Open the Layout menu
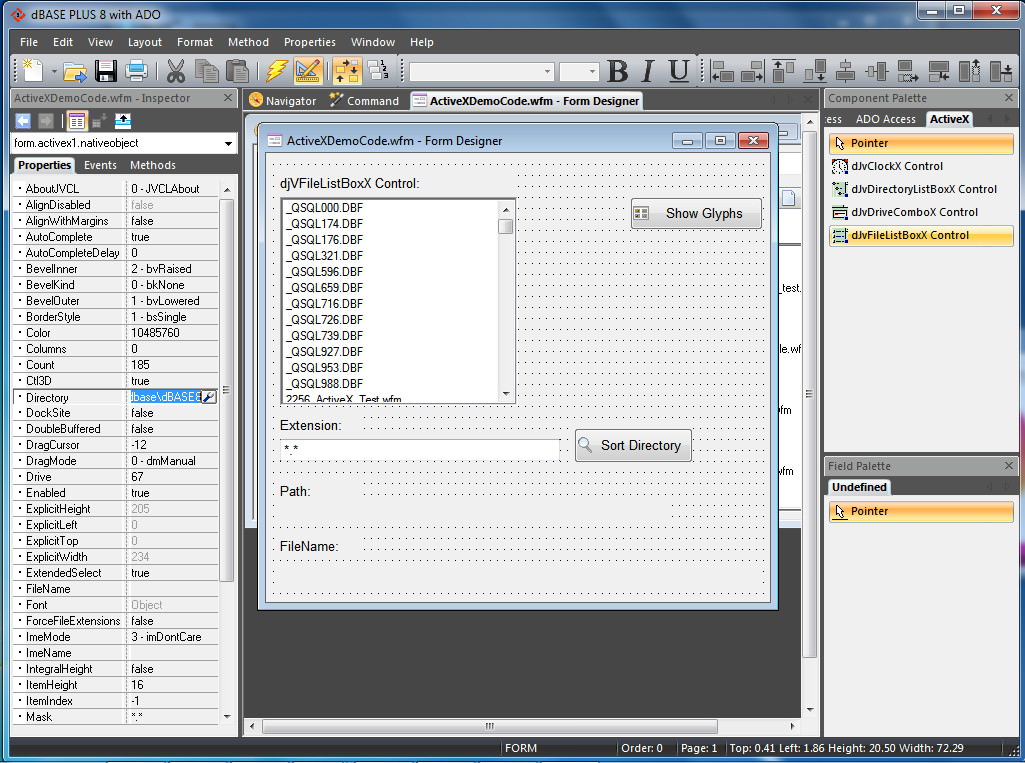This screenshot has height=763, width=1025. tap(144, 42)
